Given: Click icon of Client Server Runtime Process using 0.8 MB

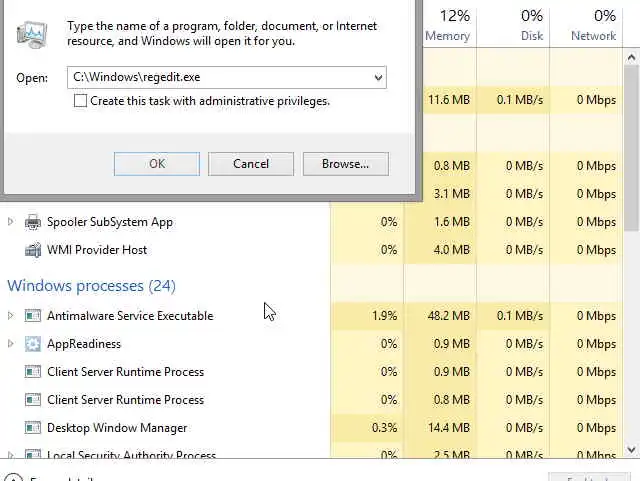Looking at the screenshot, I should click(x=32, y=400).
